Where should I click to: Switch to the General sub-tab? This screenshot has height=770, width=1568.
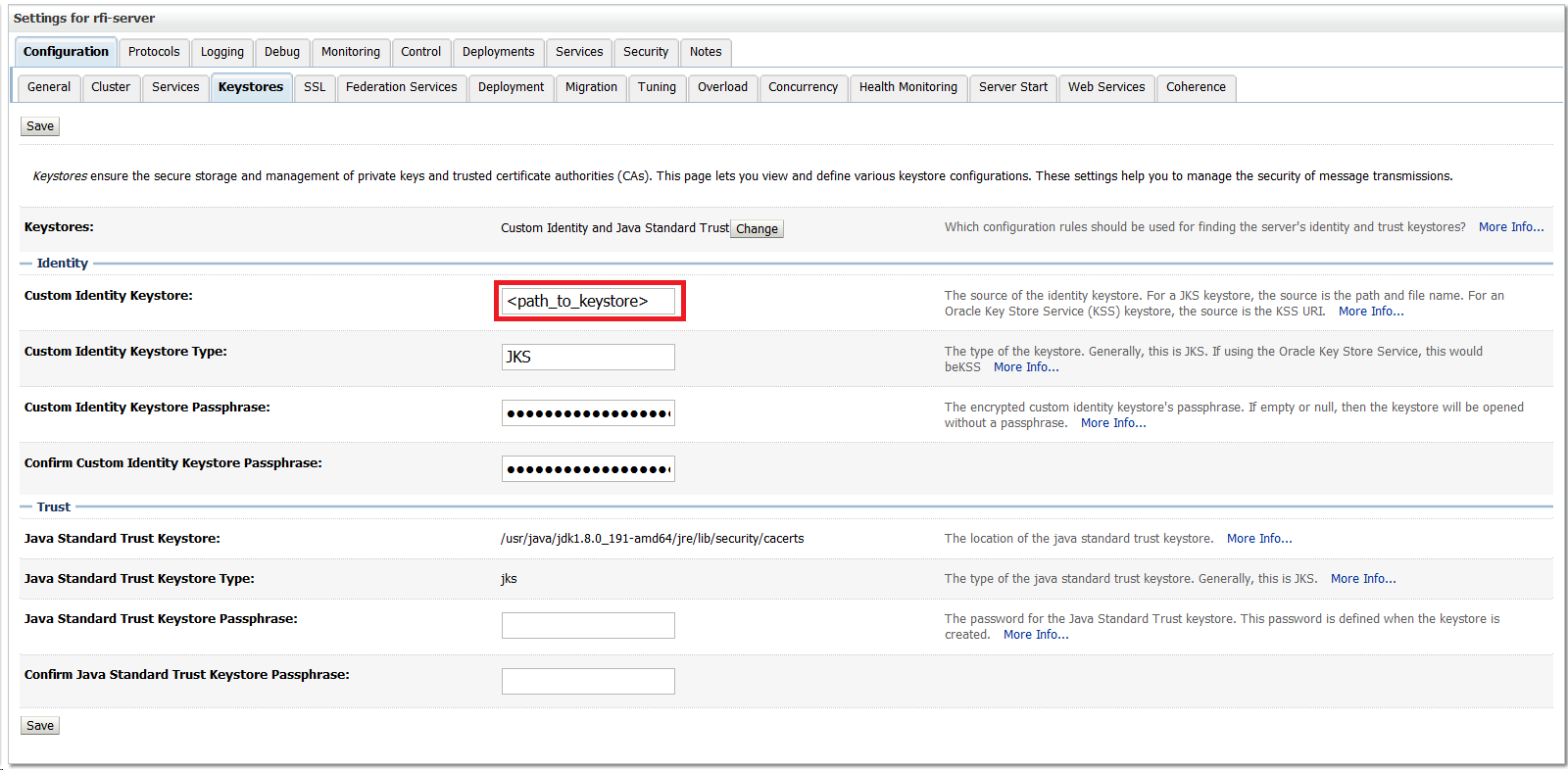pyautogui.click(x=49, y=87)
